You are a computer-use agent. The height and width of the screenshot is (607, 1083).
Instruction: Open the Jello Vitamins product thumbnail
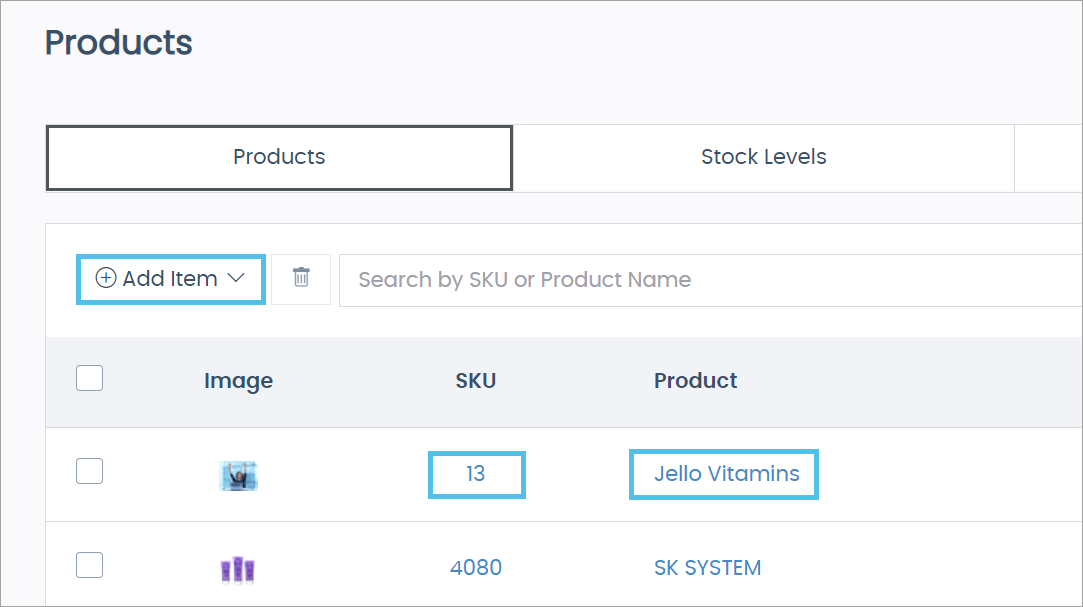(238, 475)
